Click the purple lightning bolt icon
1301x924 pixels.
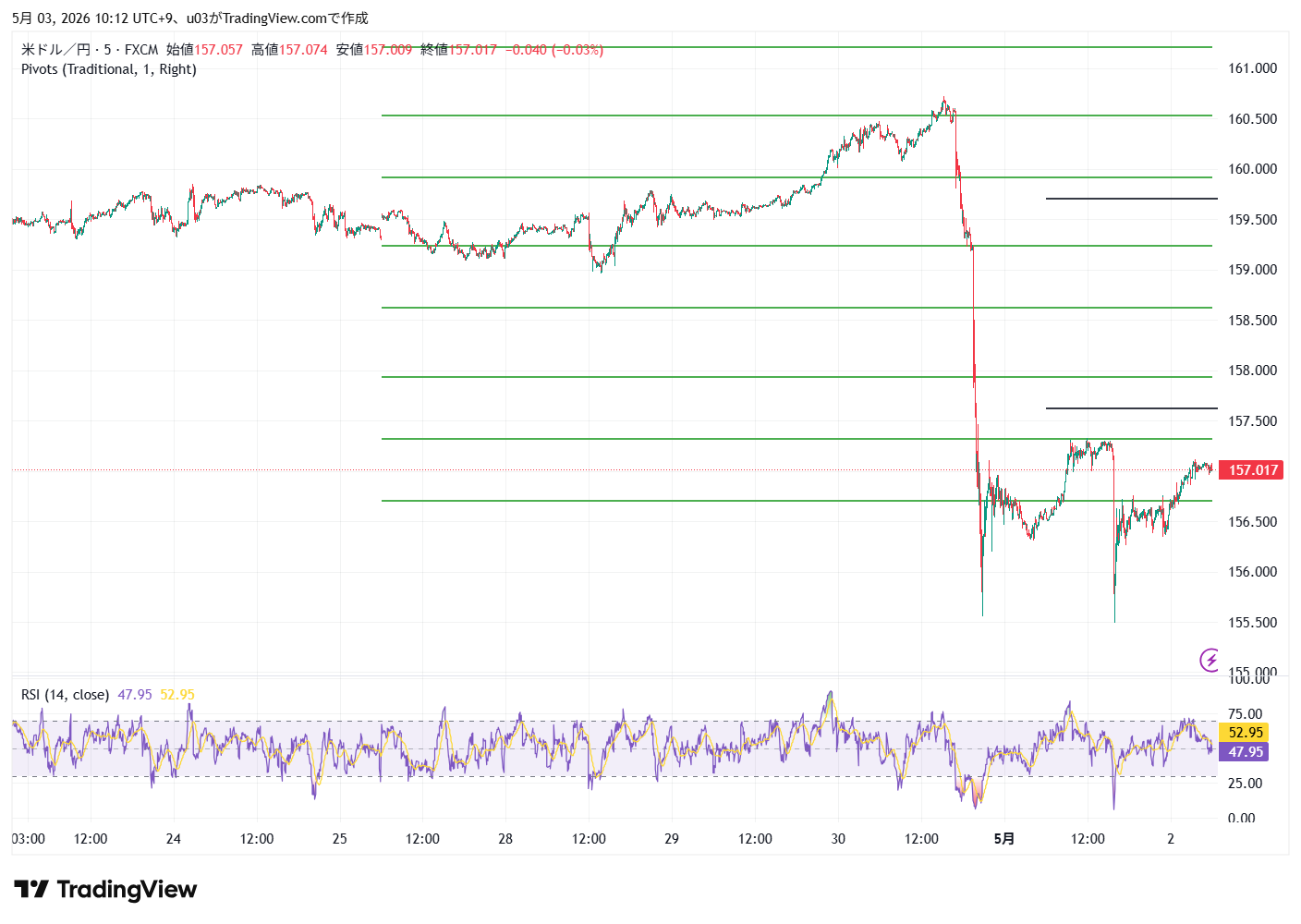(1210, 660)
